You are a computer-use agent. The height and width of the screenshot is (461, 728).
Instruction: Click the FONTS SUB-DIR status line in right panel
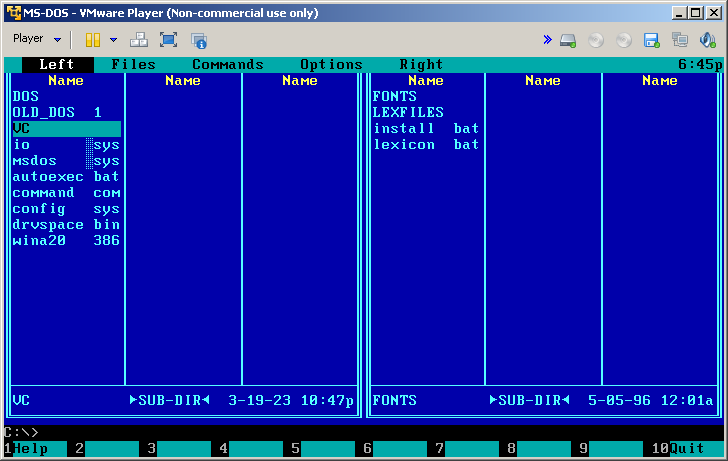coord(543,400)
